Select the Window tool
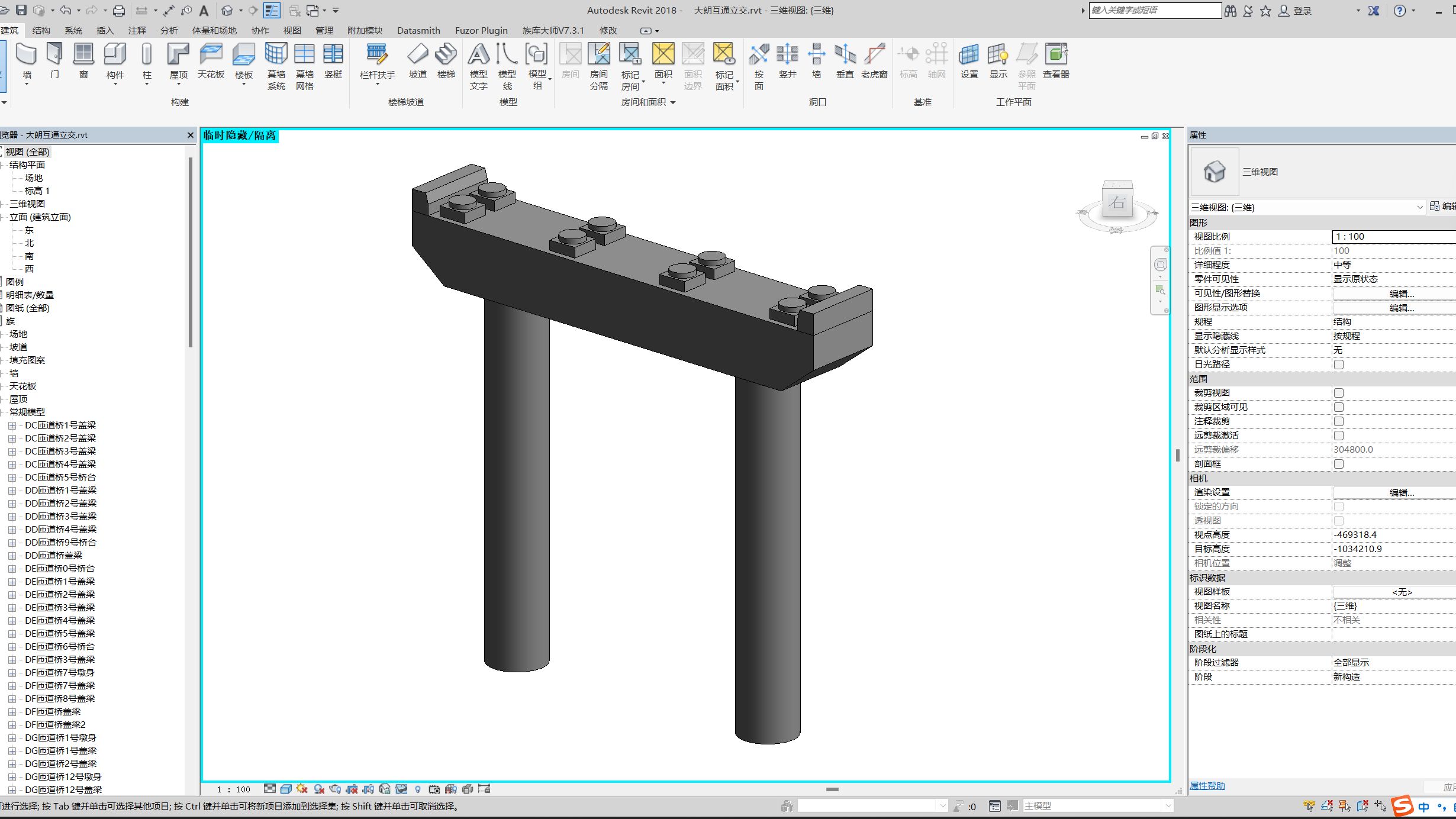Image resolution: width=1456 pixels, height=819 pixels. tap(83, 59)
